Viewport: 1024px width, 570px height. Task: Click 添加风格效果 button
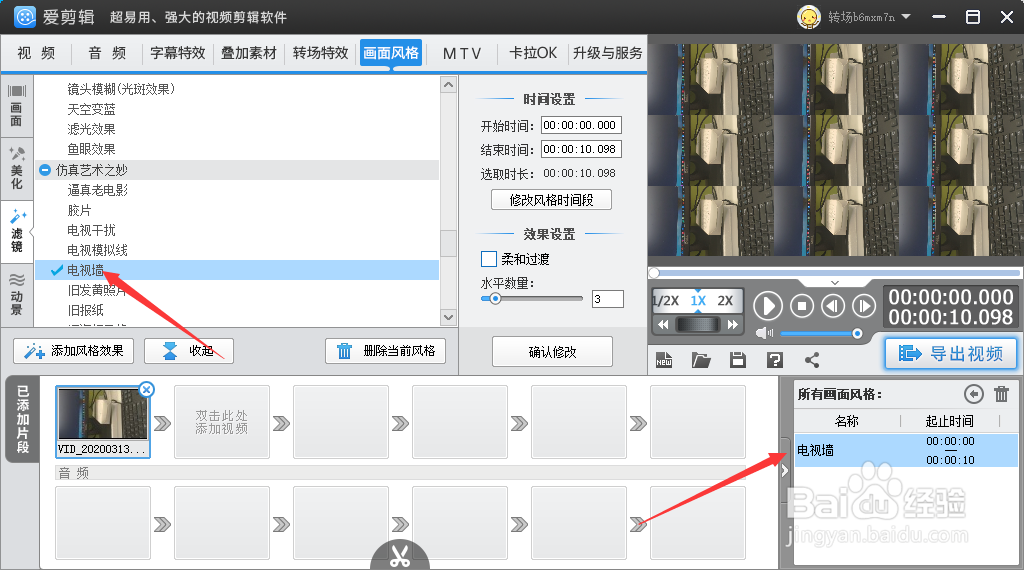pyautogui.click(x=73, y=351)
